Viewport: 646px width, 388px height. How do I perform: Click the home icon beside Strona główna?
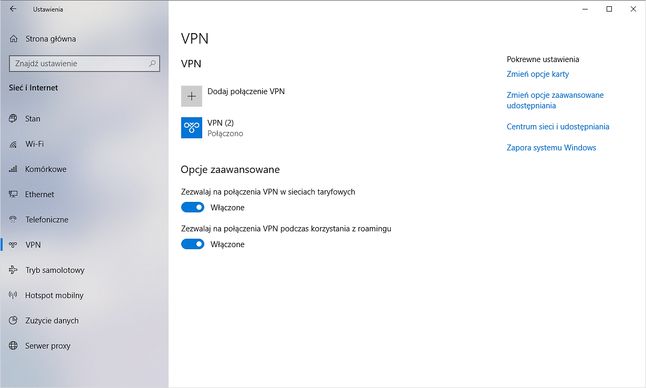tap(14, 39)
